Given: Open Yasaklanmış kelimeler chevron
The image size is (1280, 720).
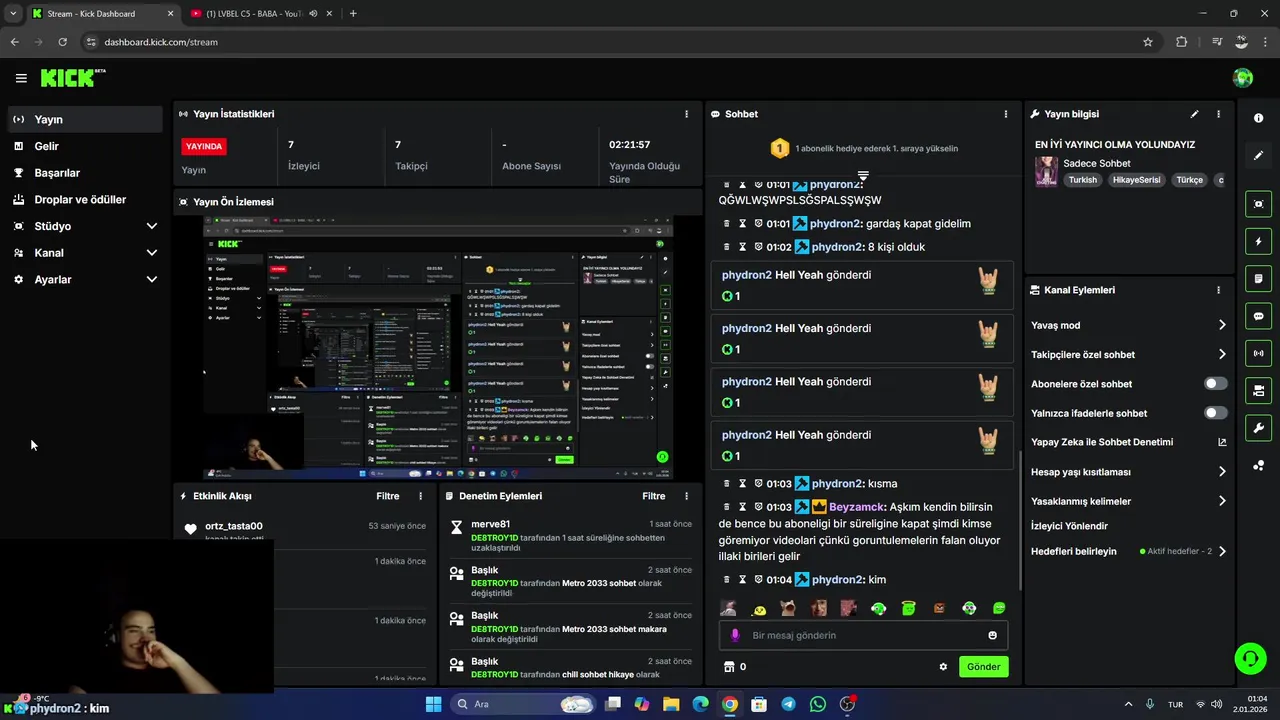Looking at the screenshot, I should pyautogui.click(x=1222, y=501).
